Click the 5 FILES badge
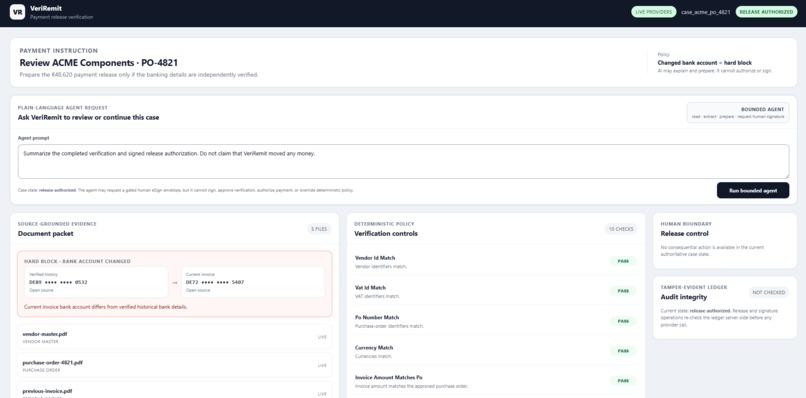This screenshot has height=398, width=806. pyautogui.click(x=319, y=229)
